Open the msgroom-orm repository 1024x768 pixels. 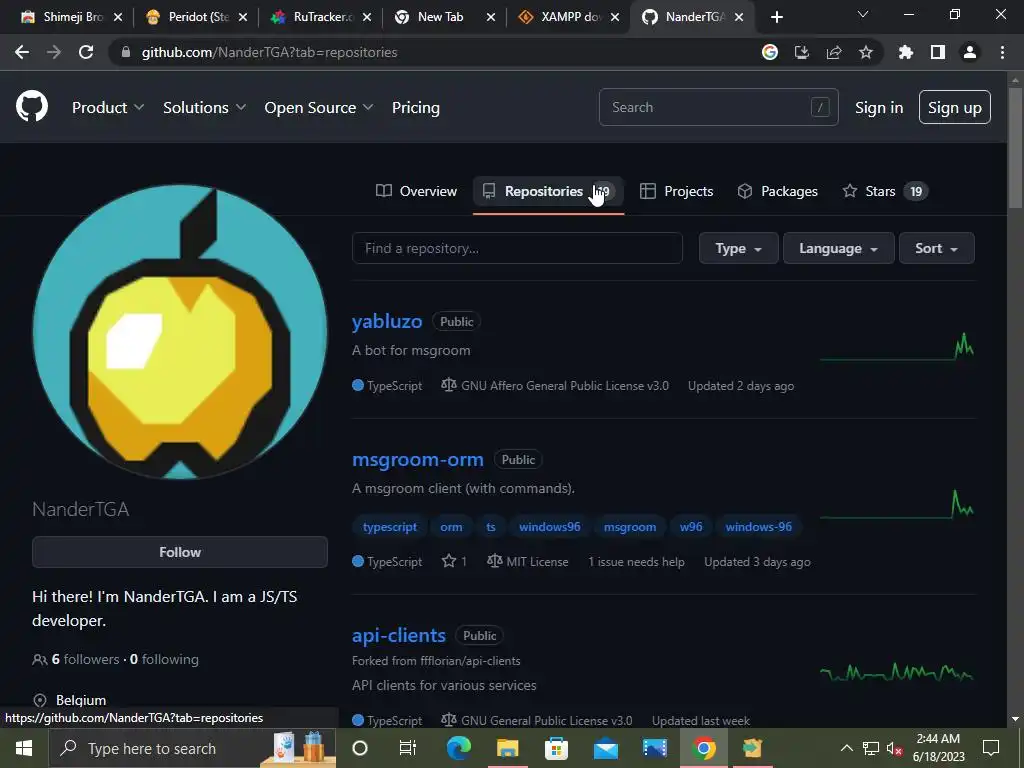417,459
